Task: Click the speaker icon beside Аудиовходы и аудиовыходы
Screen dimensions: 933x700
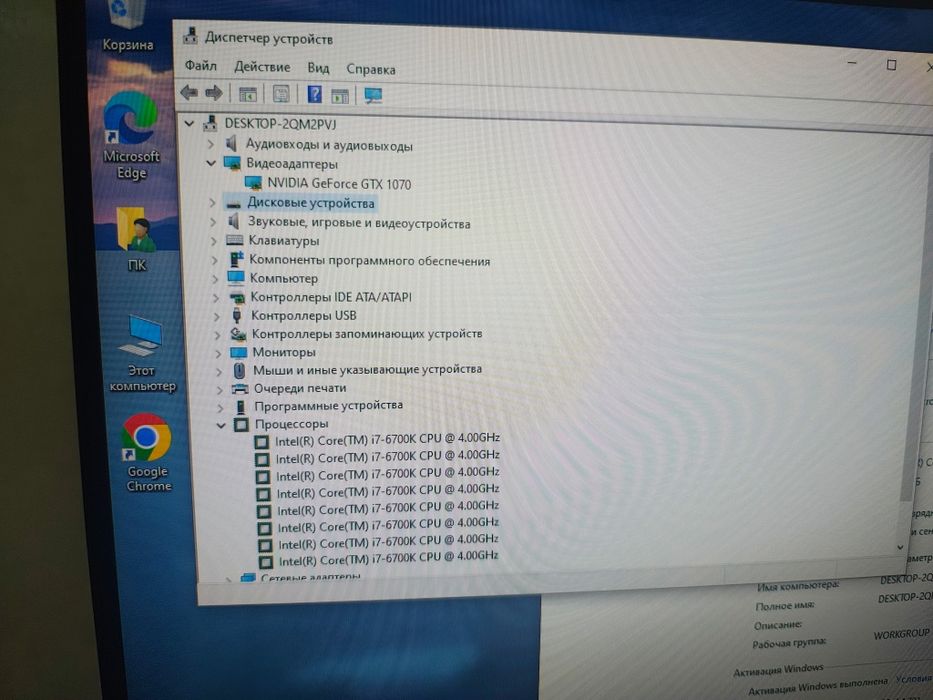Action: [x=231, y=143]
